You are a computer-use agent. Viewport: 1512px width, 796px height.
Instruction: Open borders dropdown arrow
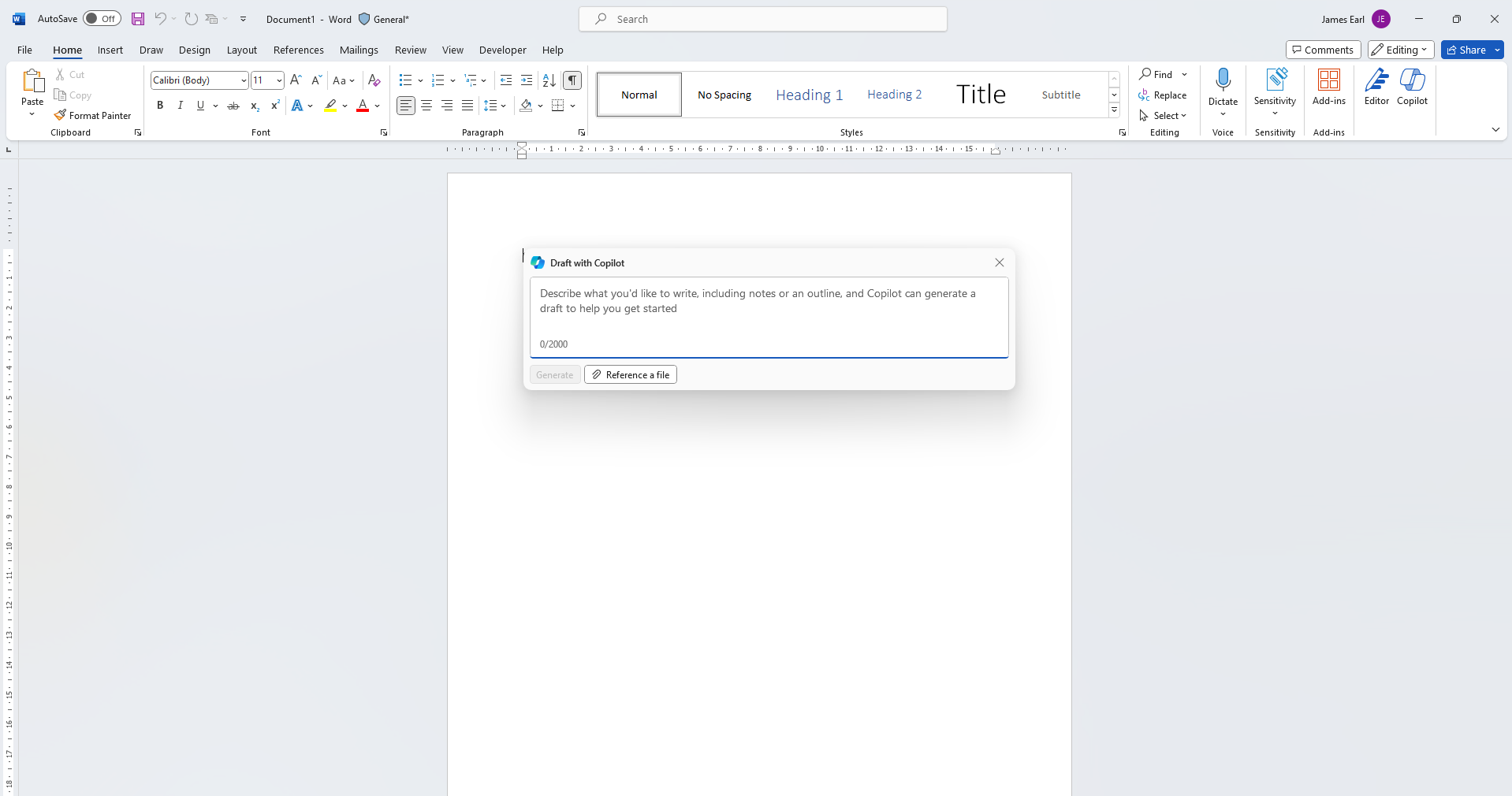click(x=573, y=106)
